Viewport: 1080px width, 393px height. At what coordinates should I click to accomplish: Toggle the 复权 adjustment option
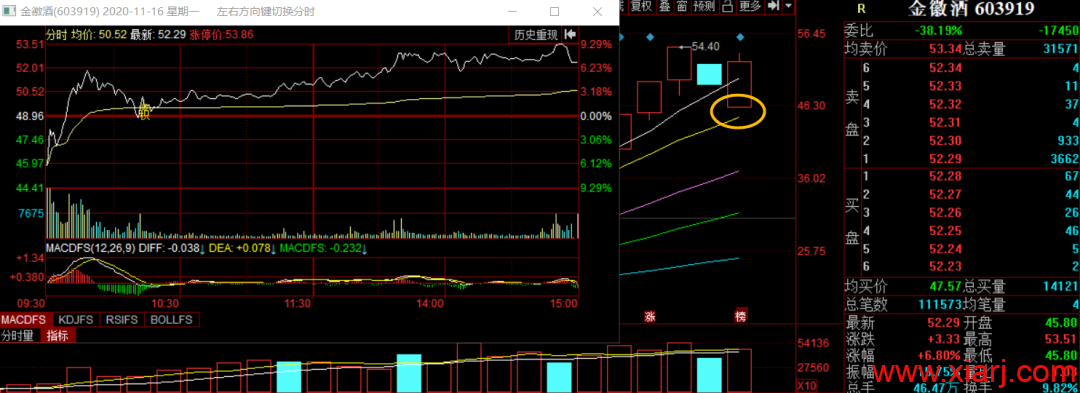tap(642, 6)
